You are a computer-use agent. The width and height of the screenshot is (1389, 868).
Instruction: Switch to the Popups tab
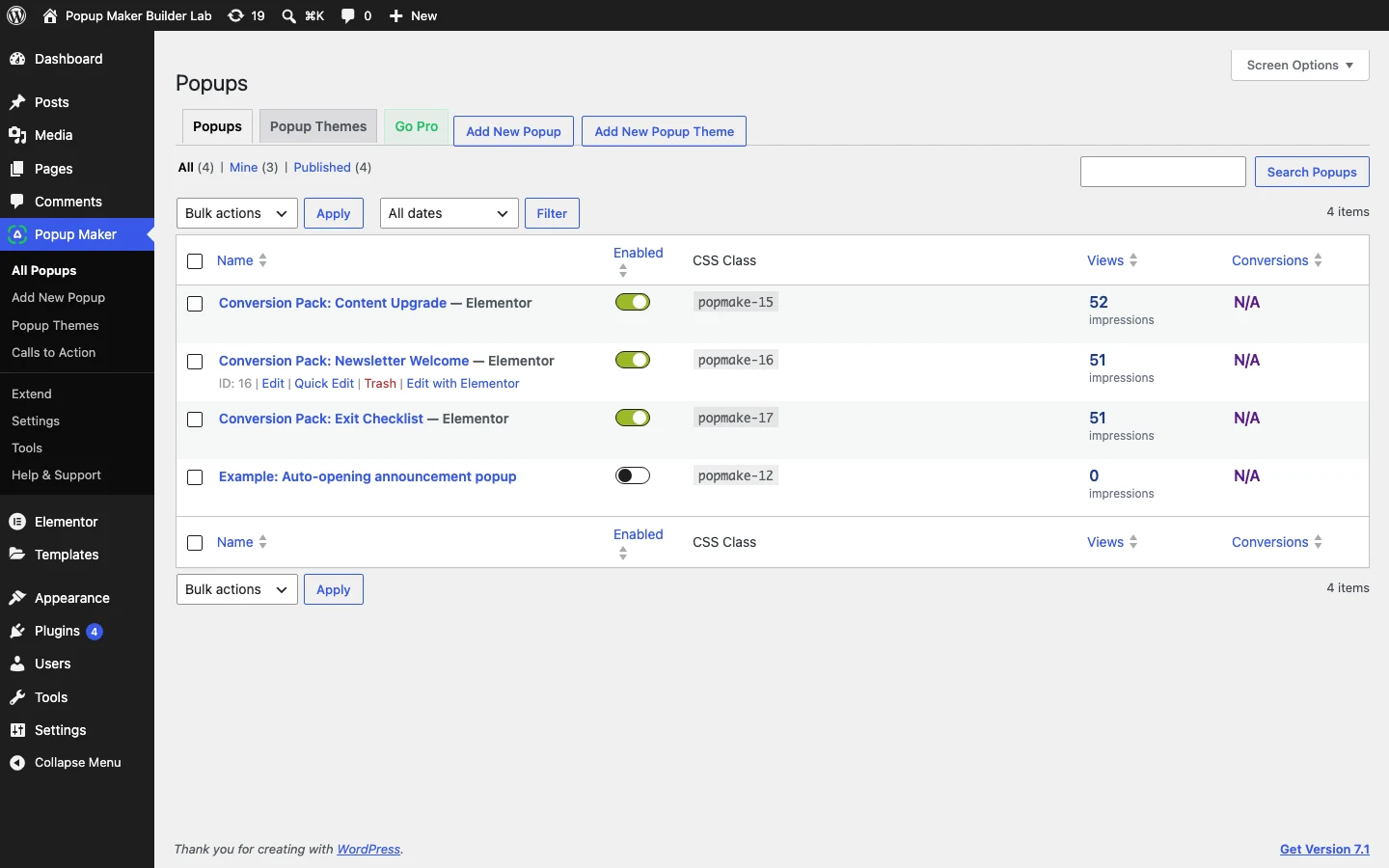pos(217,127)
